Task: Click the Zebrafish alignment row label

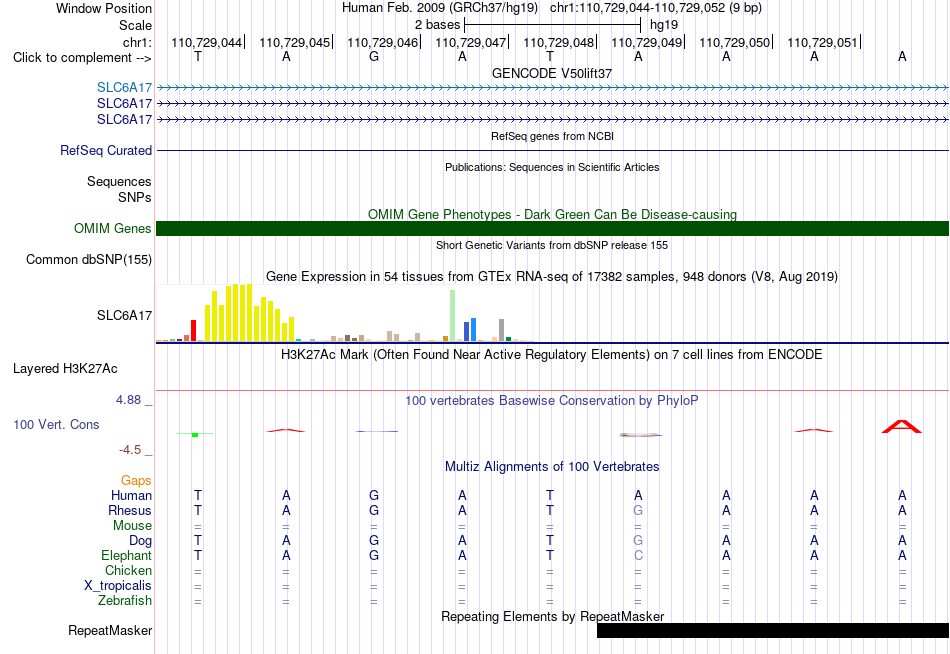Action: (125, 601)
